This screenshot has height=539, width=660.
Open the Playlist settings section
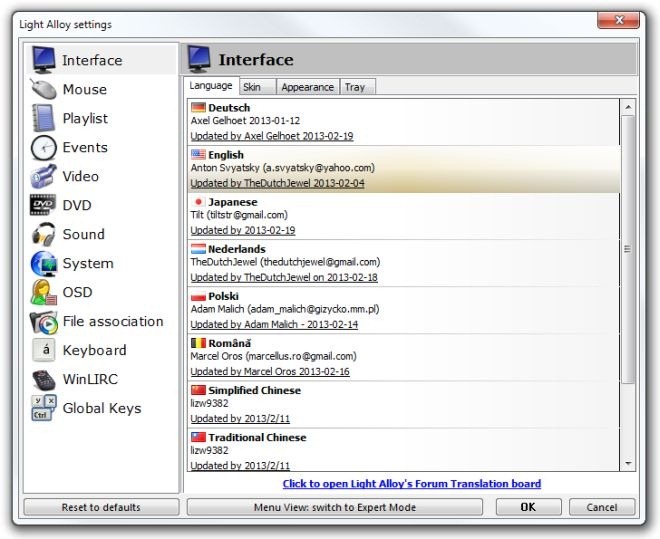(x=101, y=118)
